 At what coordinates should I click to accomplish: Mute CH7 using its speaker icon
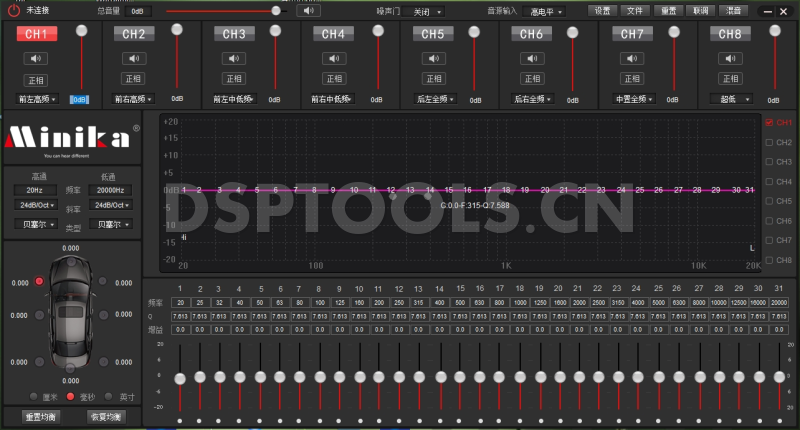[632, 59]
